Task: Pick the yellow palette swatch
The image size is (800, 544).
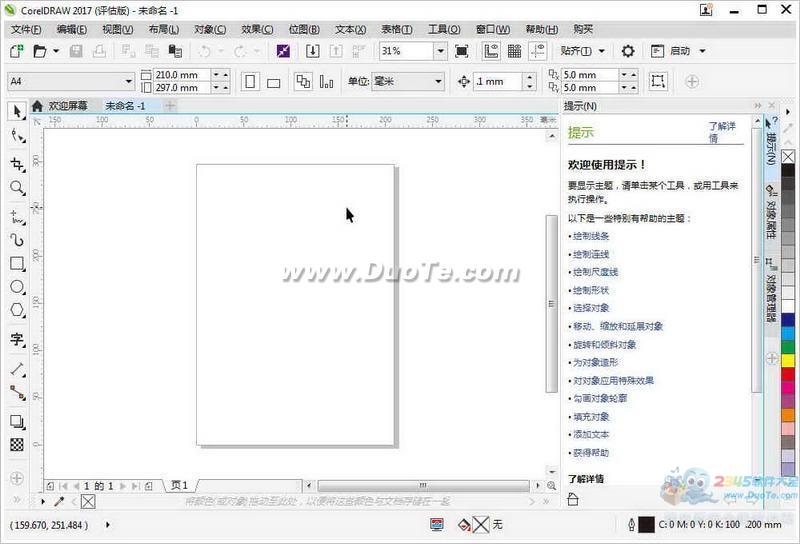Action: [x=788, y=360]
